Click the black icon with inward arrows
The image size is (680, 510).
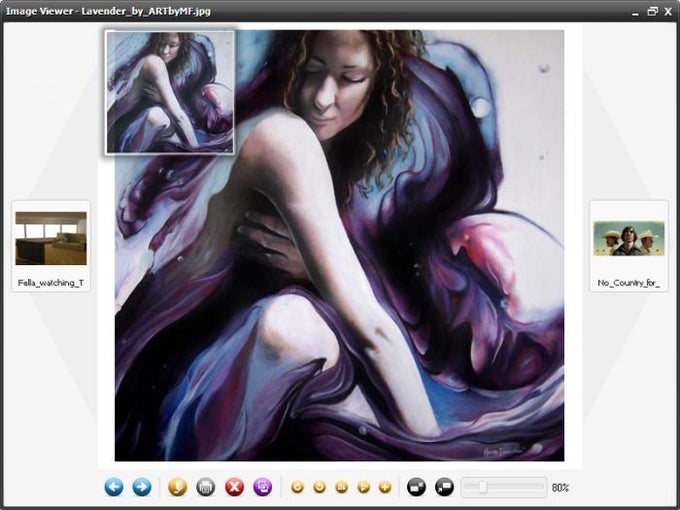coord(416,487)
